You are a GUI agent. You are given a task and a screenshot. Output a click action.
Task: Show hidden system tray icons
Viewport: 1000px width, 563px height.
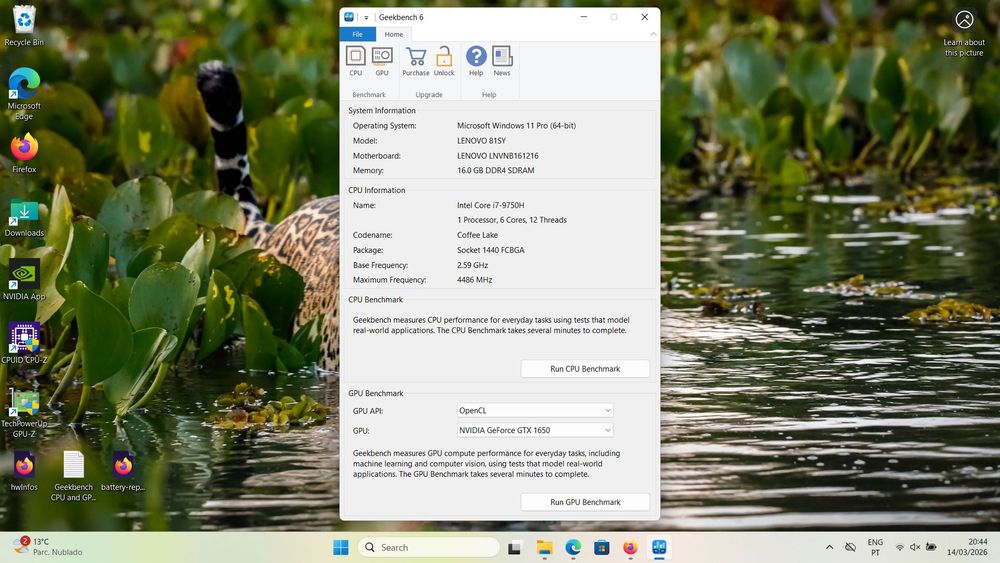pos(829,547)
